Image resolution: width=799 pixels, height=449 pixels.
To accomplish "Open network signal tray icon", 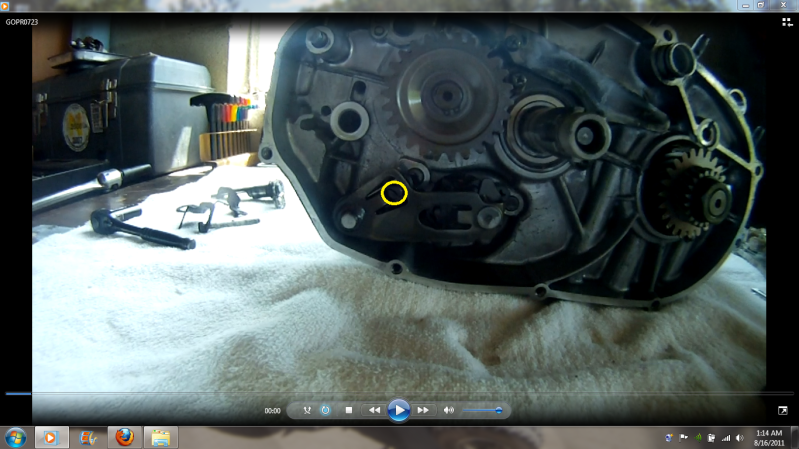I will pyautogui.click(x=726, y=438).
